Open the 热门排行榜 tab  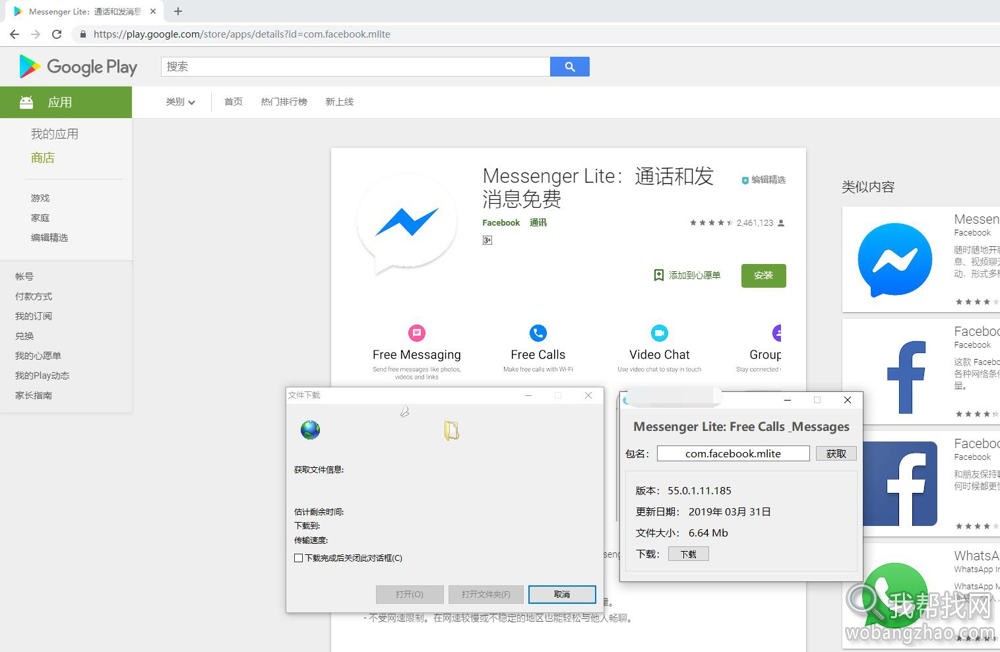pos(284,102)
